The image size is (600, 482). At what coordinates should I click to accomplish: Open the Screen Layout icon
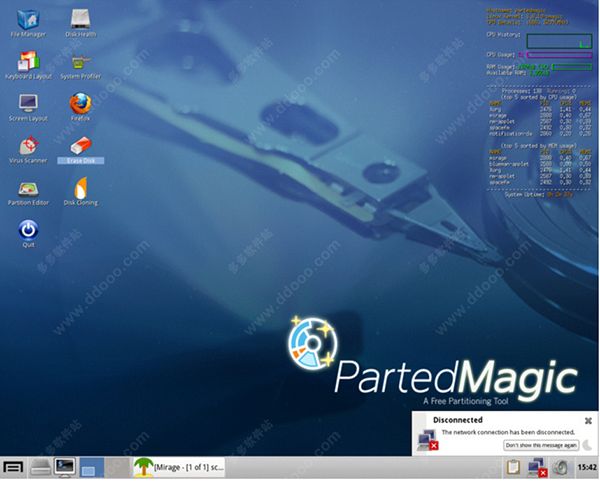(28, 107)
